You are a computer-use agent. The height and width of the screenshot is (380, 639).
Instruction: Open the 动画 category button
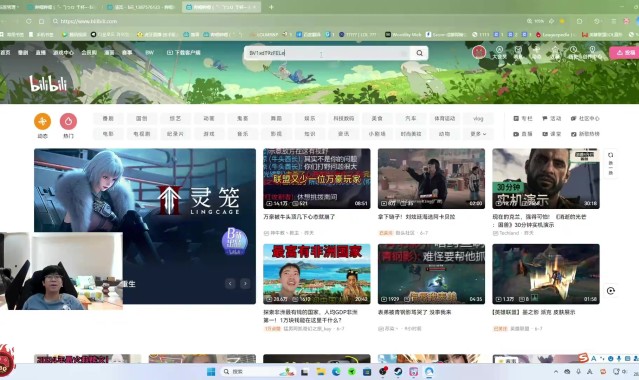coord(209,118)
